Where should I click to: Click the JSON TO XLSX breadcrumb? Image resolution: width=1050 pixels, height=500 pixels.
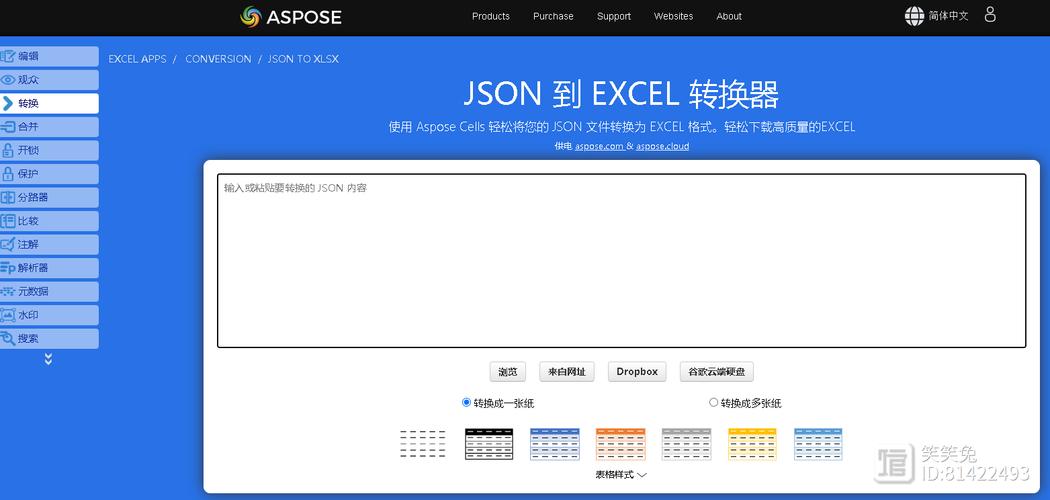tap(303, 59)
